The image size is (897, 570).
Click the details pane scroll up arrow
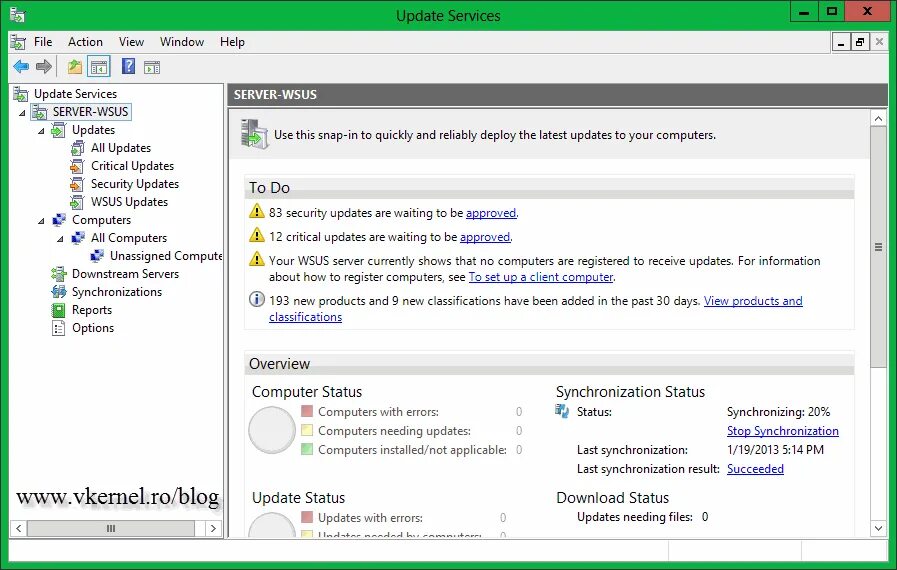(878, 118)
